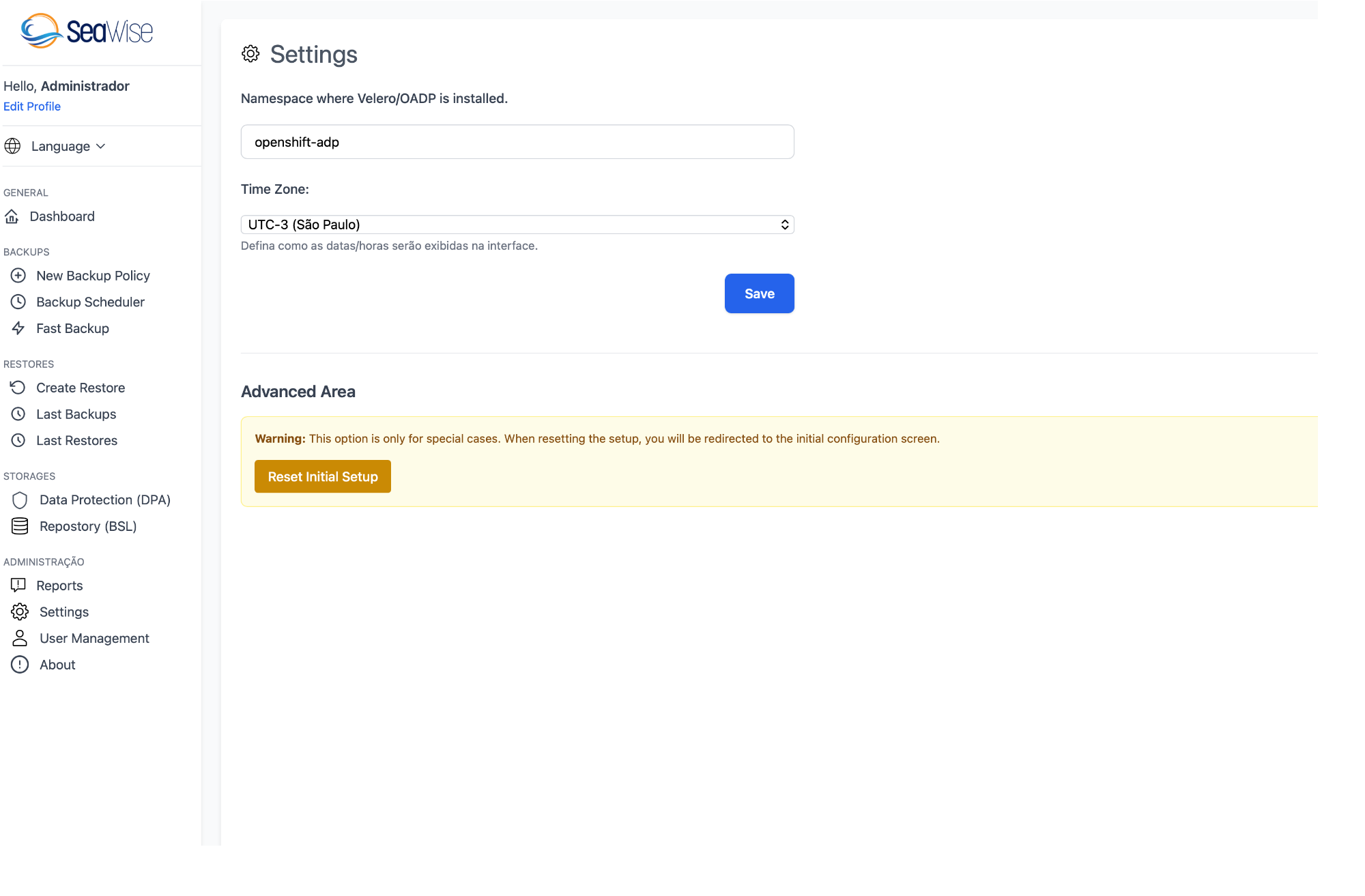Click the Time Zone dropdown arrows
This screenshot has height=896, width=1365.
(x=785, y=225)
